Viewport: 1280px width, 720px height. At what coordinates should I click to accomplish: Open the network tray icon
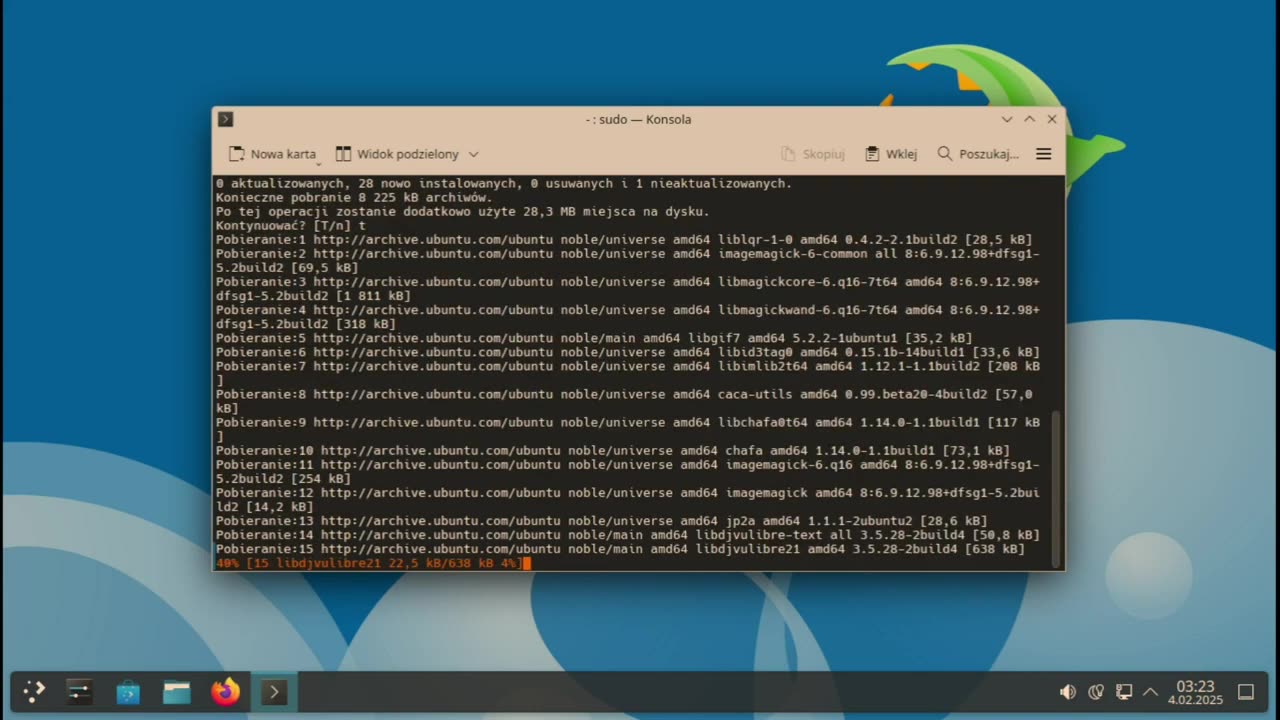tap(1124, 692)
